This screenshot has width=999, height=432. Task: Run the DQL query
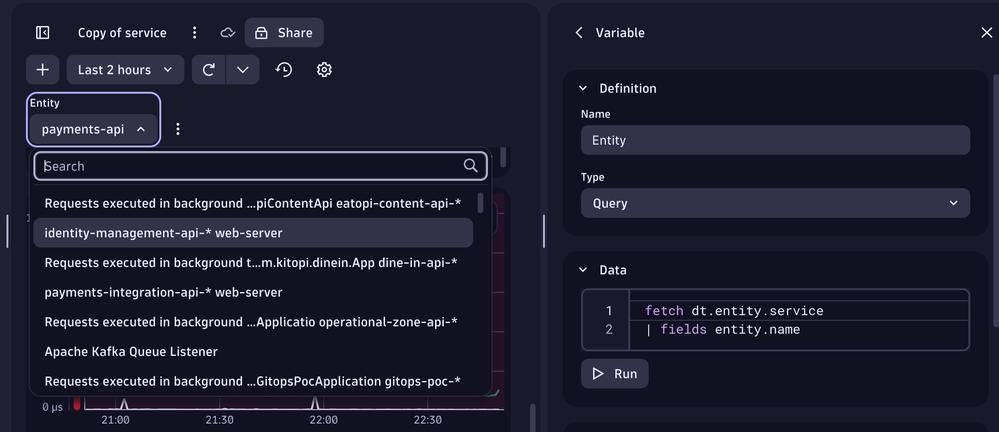(614, 373)
